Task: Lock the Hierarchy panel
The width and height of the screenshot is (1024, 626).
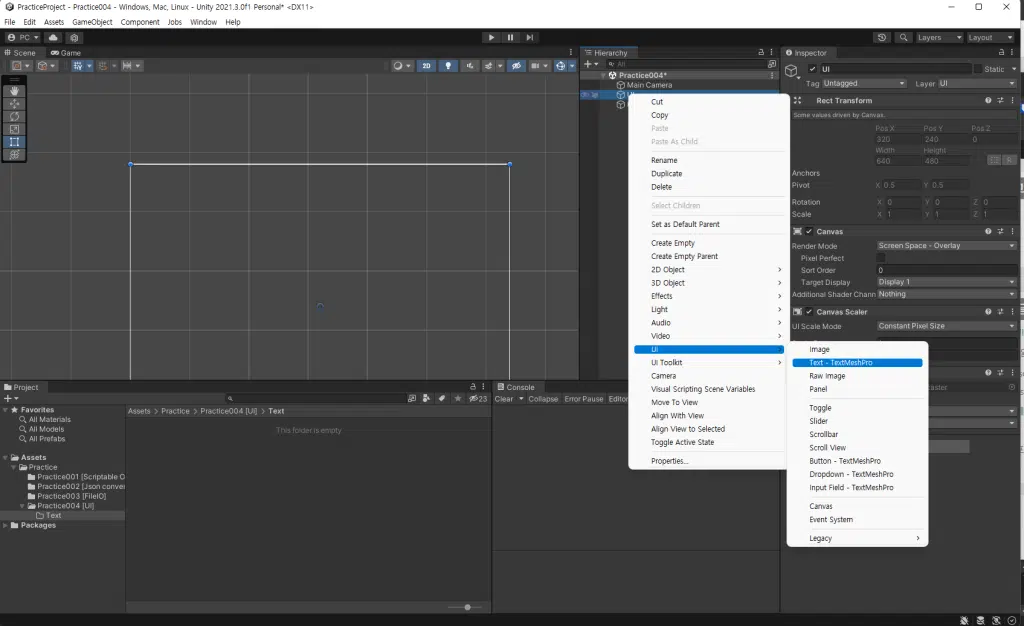Action: tap(761, 52)
